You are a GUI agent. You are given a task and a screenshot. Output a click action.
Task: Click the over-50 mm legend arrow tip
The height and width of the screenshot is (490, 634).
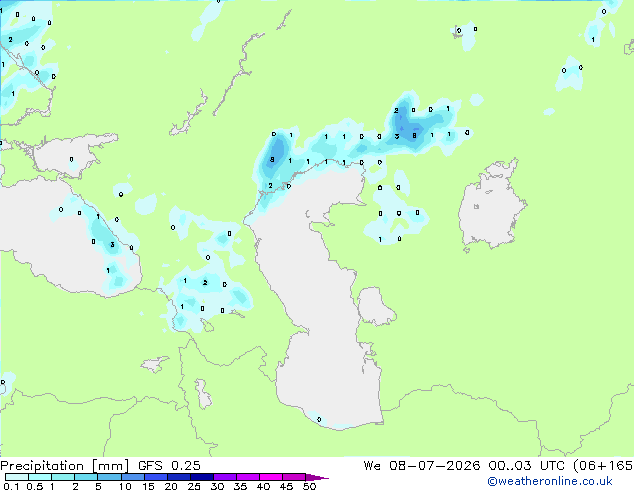click(317, 477)
